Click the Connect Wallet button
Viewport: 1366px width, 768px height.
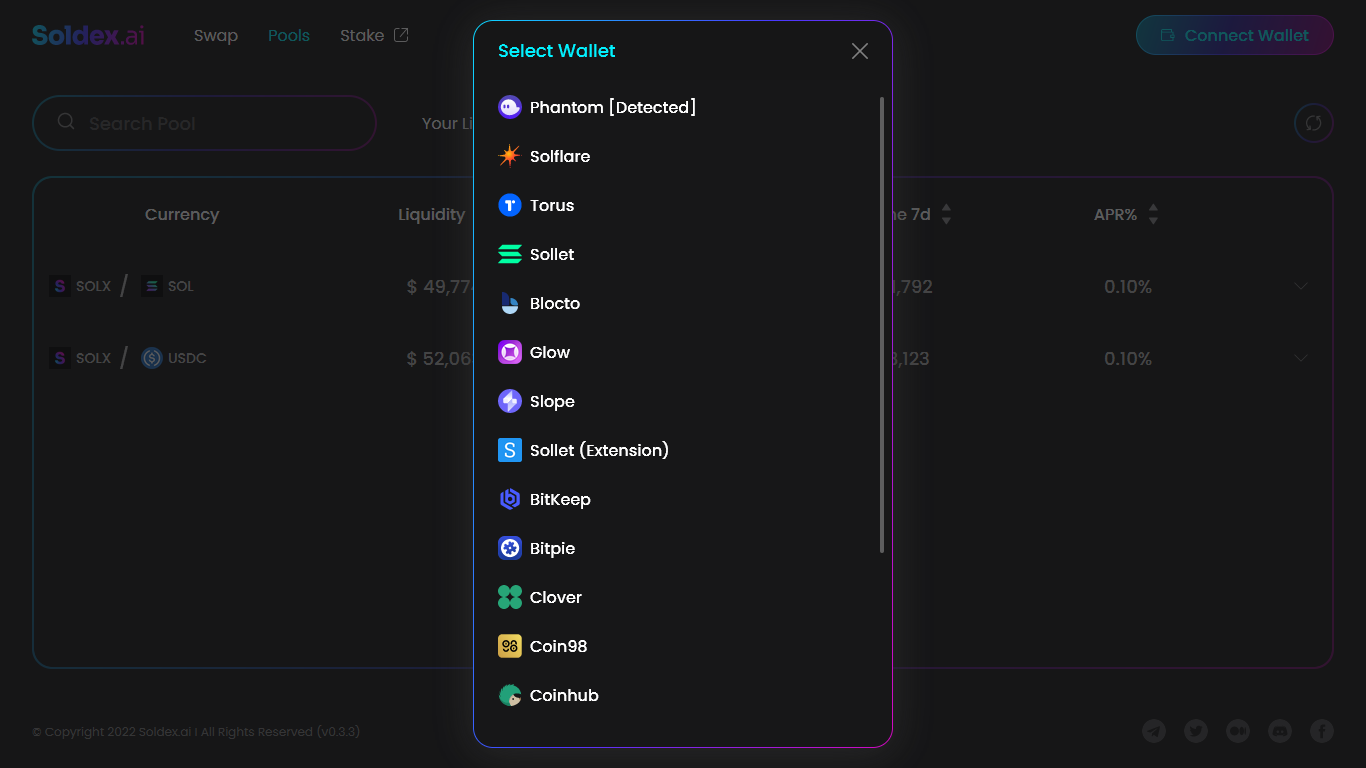[x=1235, y=35]
